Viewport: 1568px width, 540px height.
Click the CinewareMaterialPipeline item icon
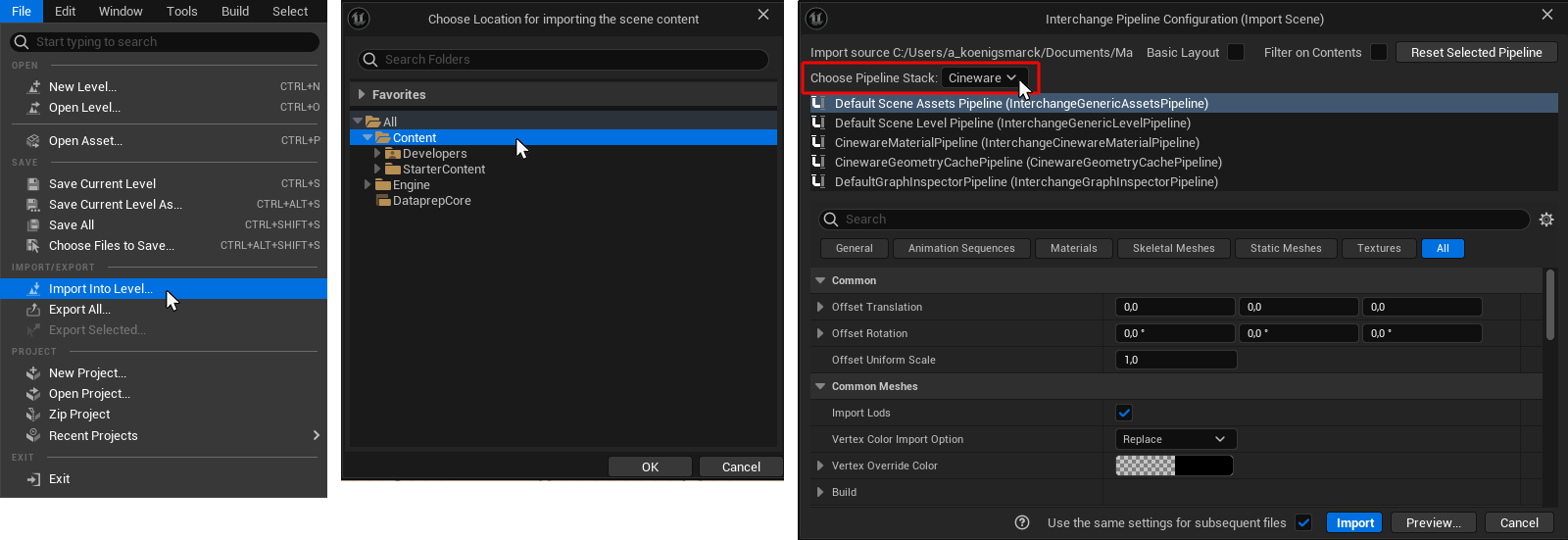[x=817, y=142]
